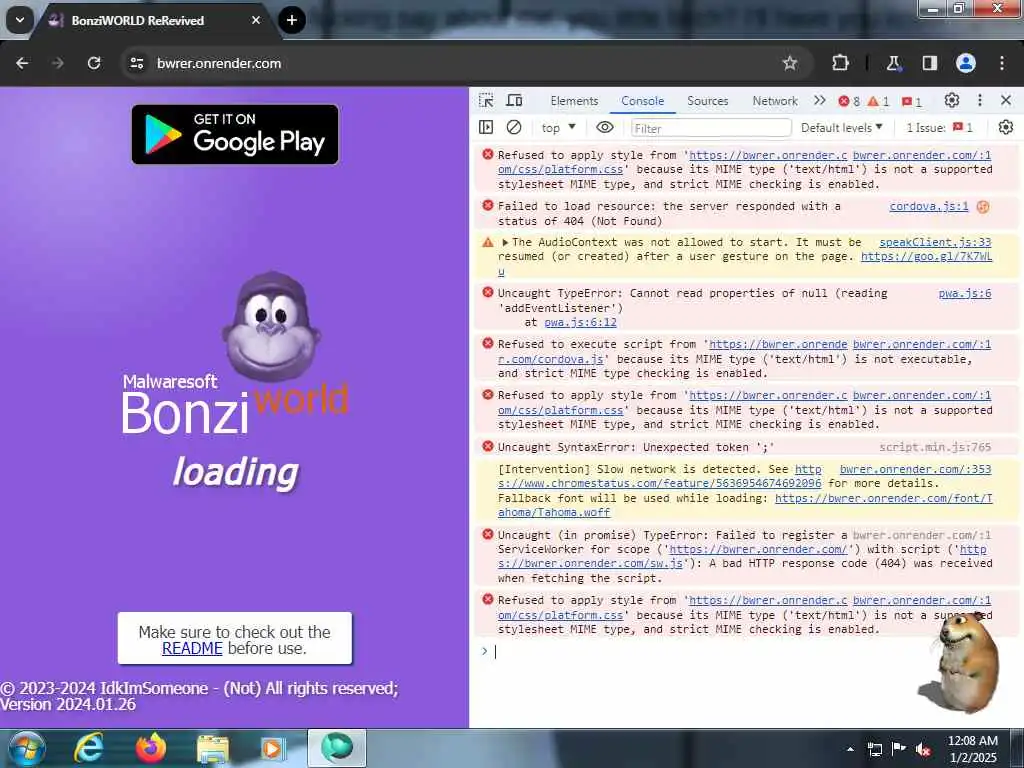Bookmark this page with the star icon
Viewport: 1024px width, 768px height.
tap(790, 63)
